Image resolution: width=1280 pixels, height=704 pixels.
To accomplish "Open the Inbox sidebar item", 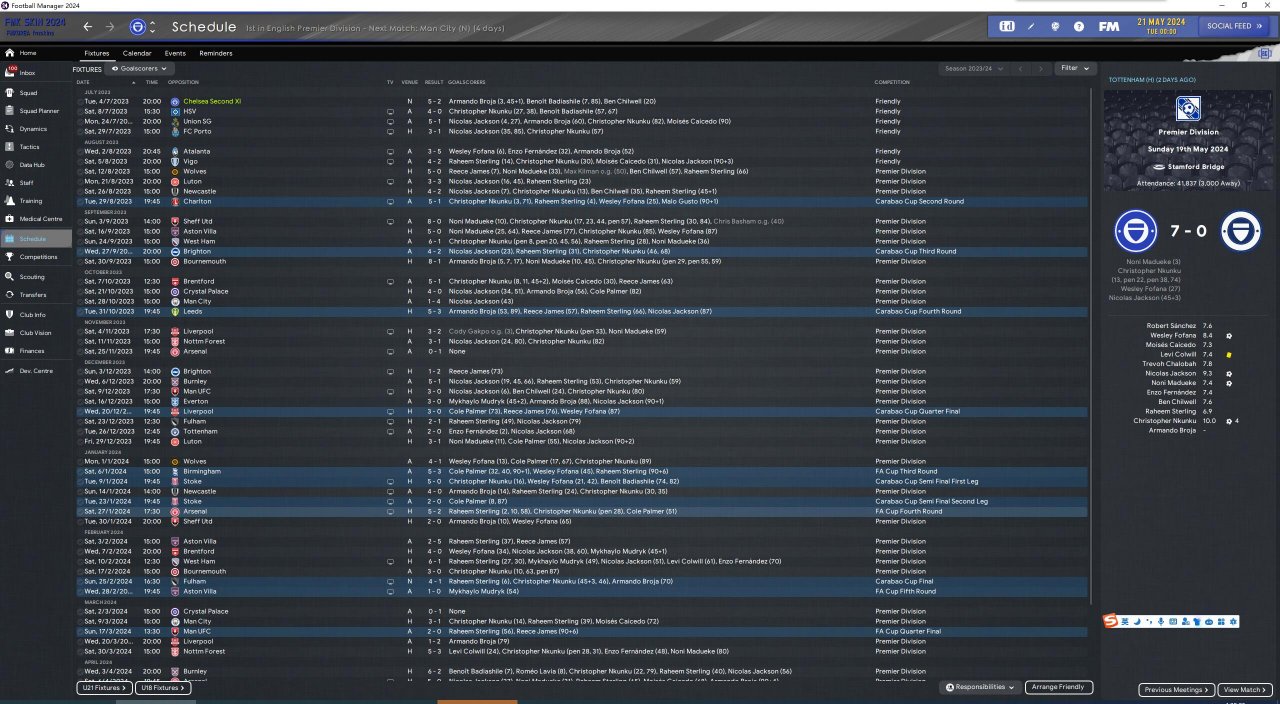I will [36, 73].
